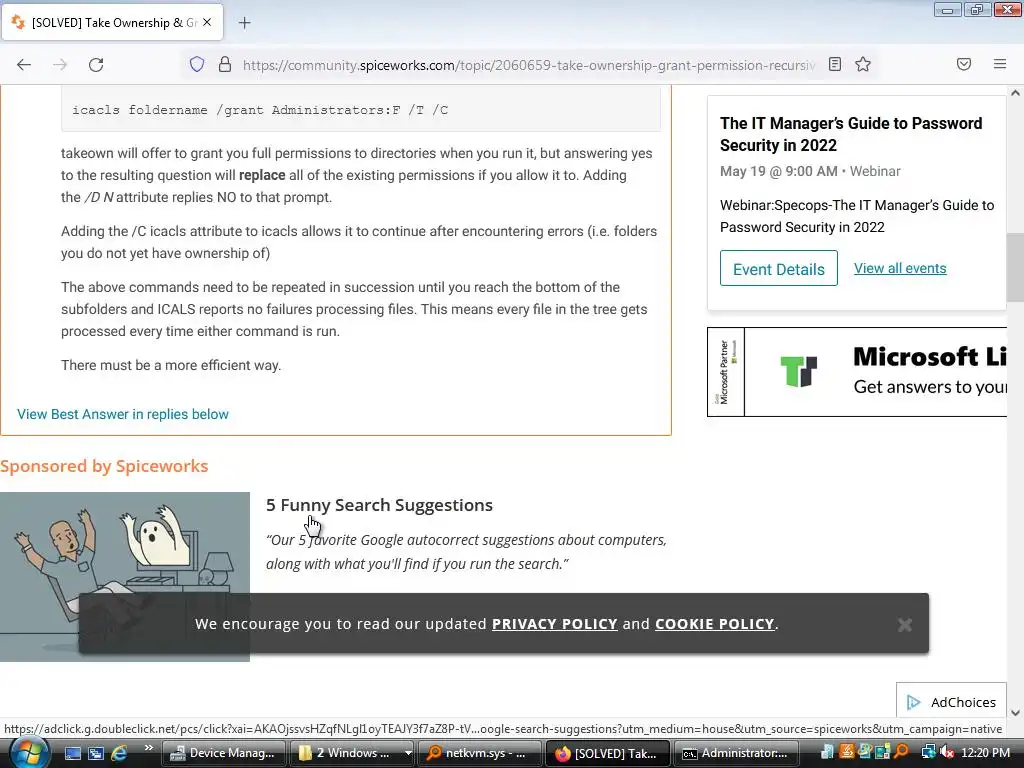Open the tracking protection shield icon
Screen dimensions: 1024x768
click(x=197, y=65)
